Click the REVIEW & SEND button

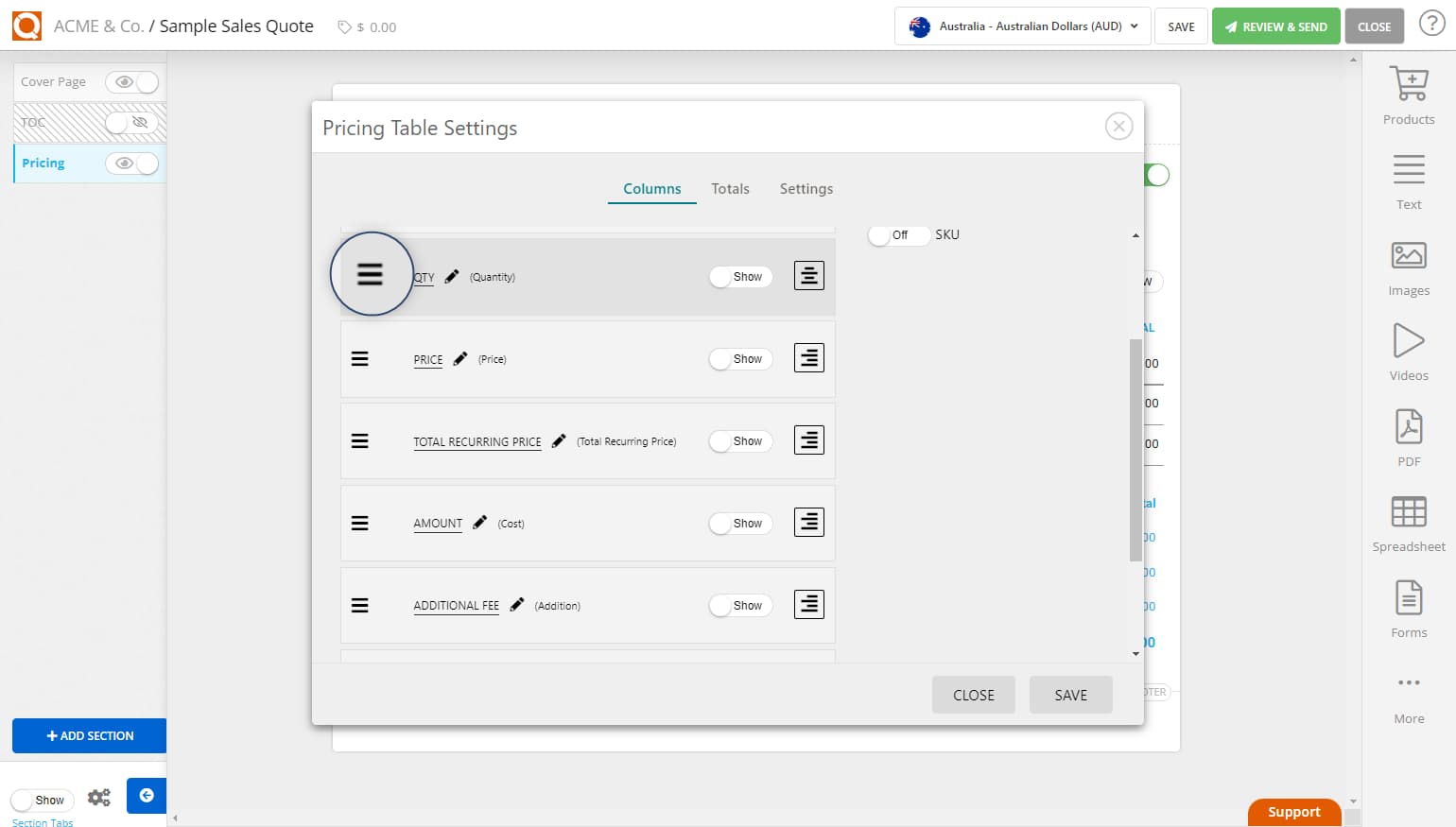[1275, 26]
